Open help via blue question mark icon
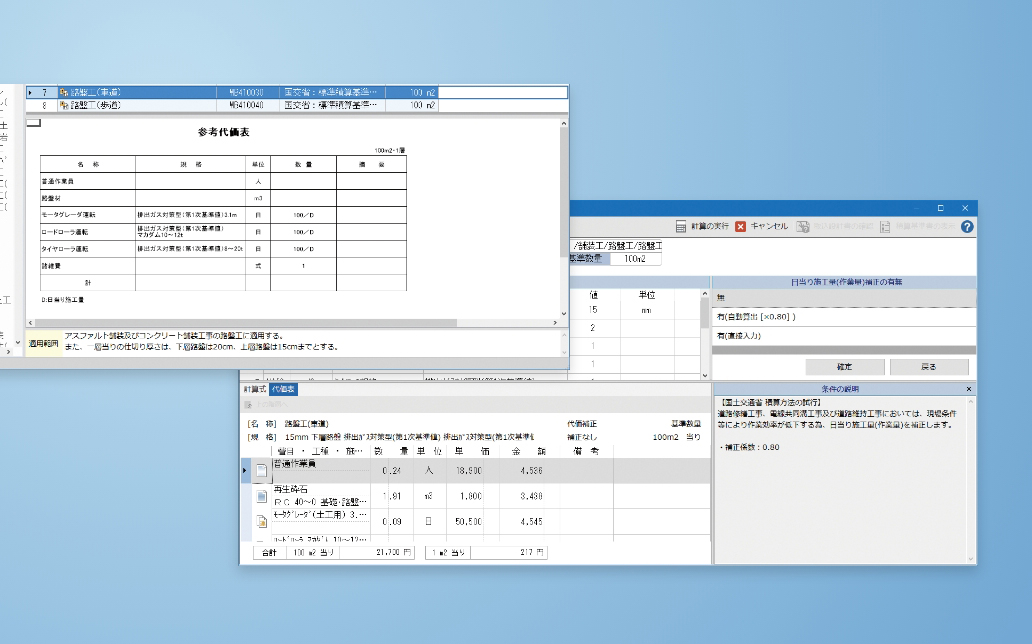 point(967,226)
